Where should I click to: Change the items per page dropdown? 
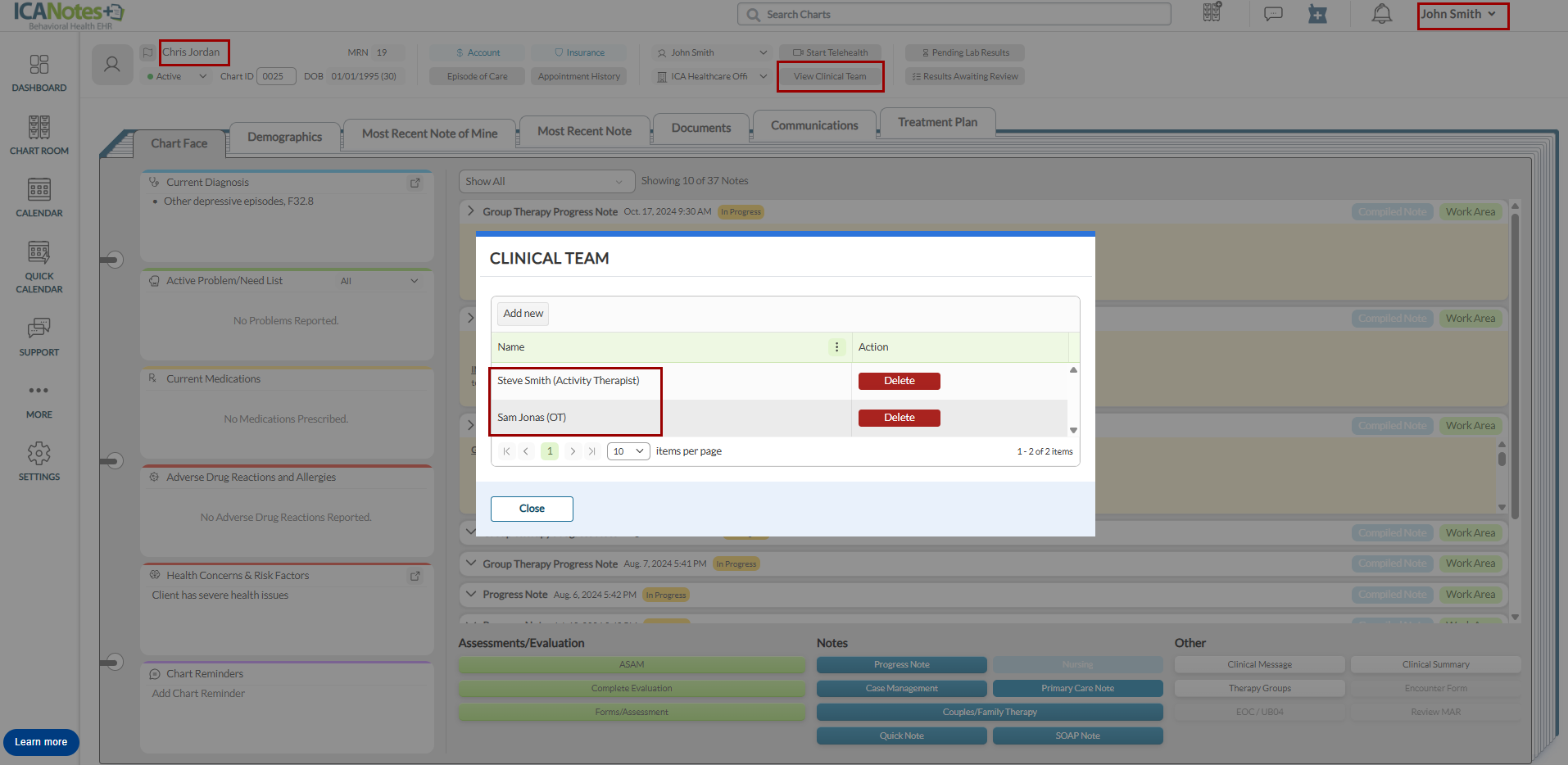628,451
